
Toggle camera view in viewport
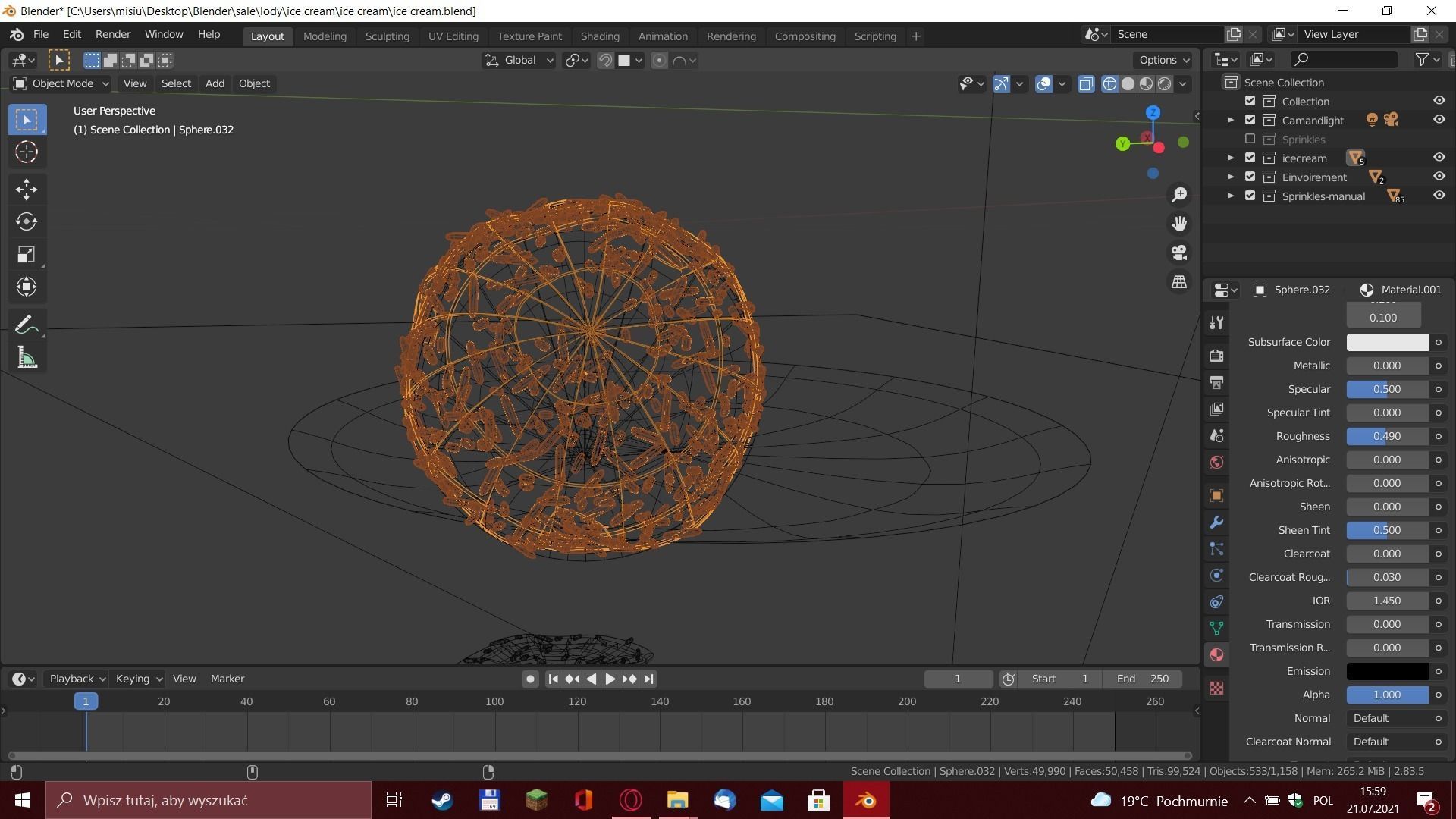1179,253
